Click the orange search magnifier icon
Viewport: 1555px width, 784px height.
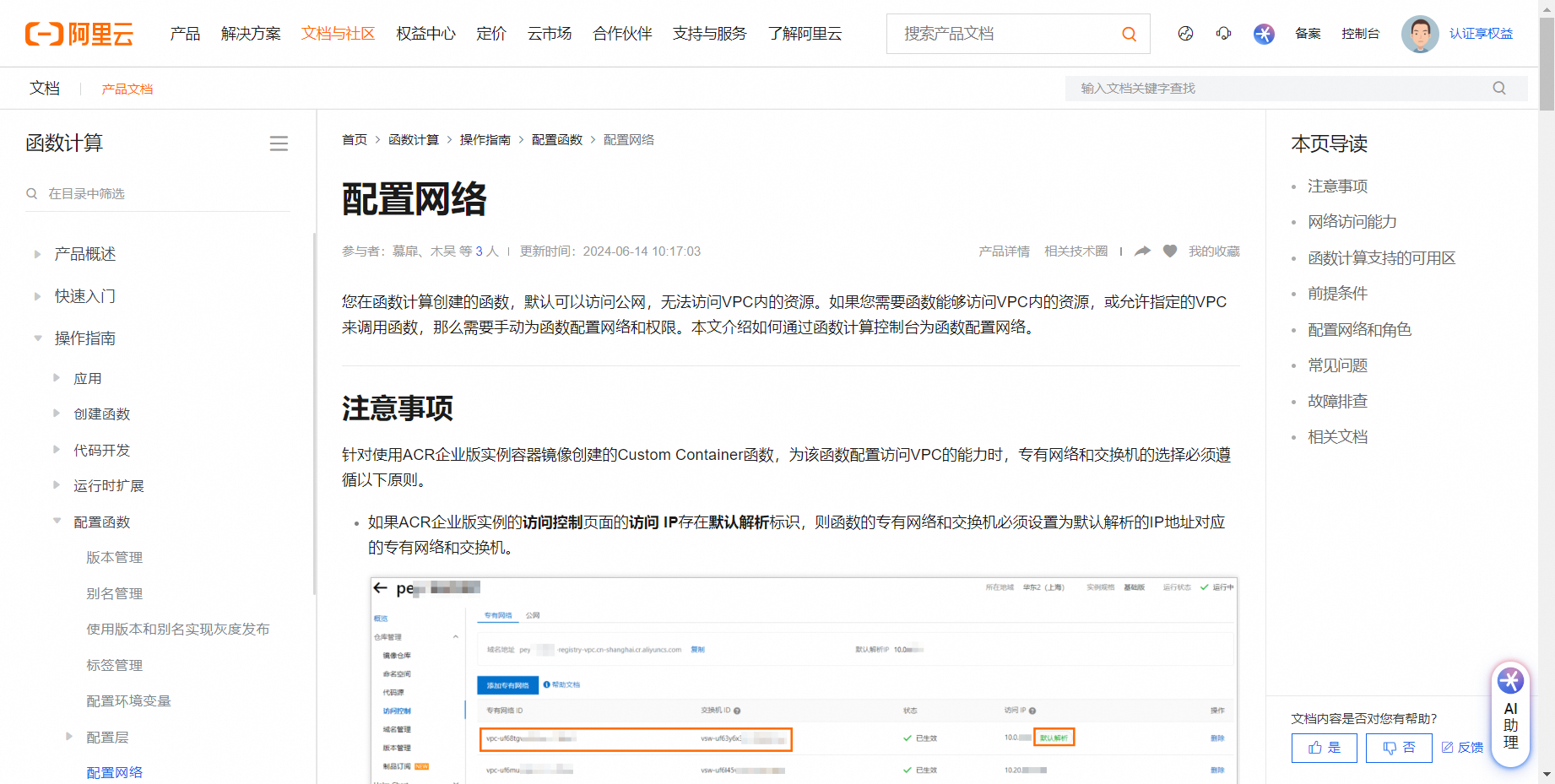point(1129,34)
